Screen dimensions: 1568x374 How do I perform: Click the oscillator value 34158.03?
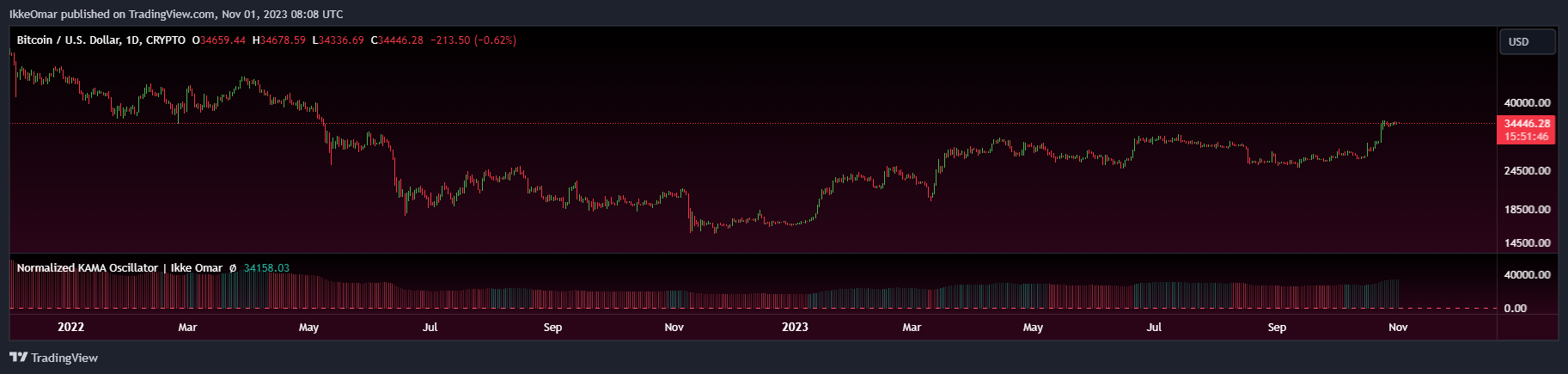(x=266, y=268)
